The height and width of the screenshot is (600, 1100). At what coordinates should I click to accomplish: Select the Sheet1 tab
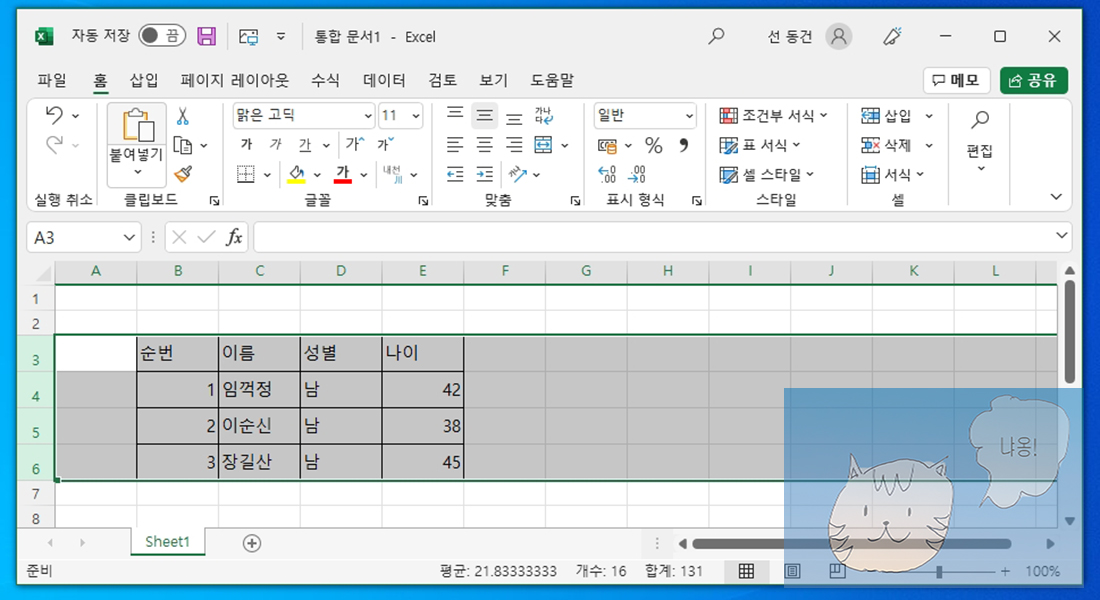(x=168, y=541)
